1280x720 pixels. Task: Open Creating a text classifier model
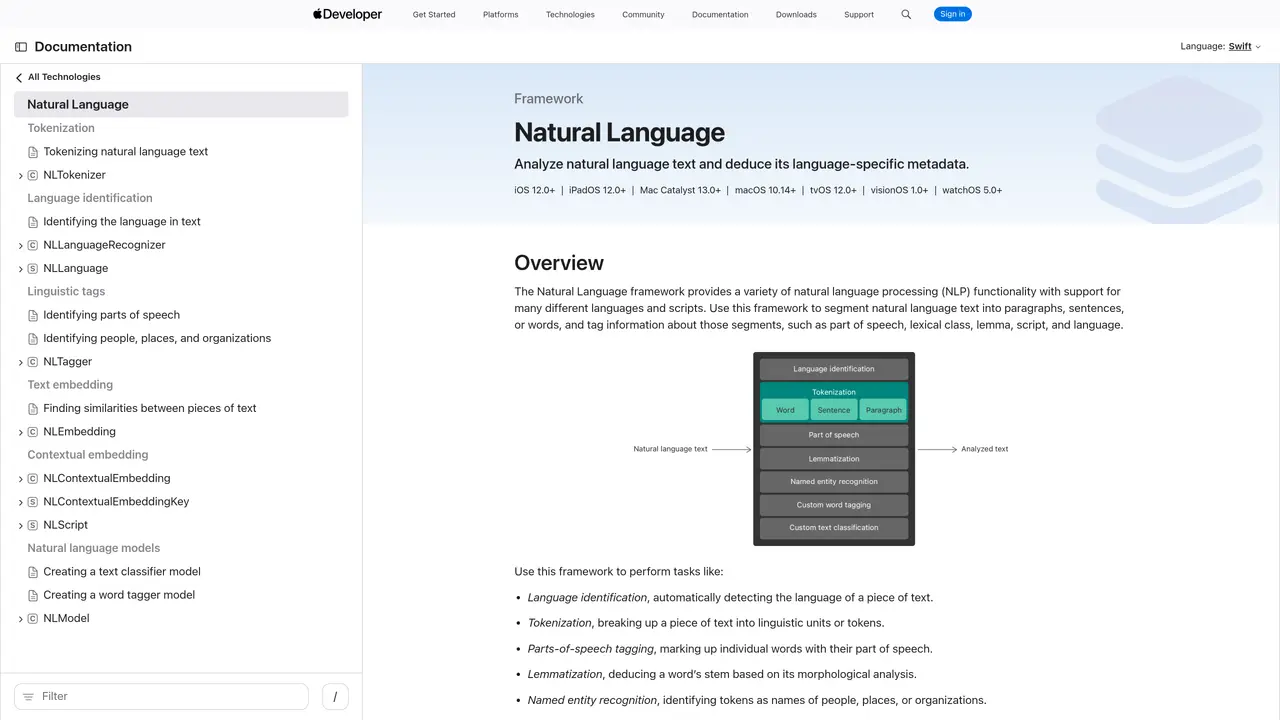pos(122,572)
